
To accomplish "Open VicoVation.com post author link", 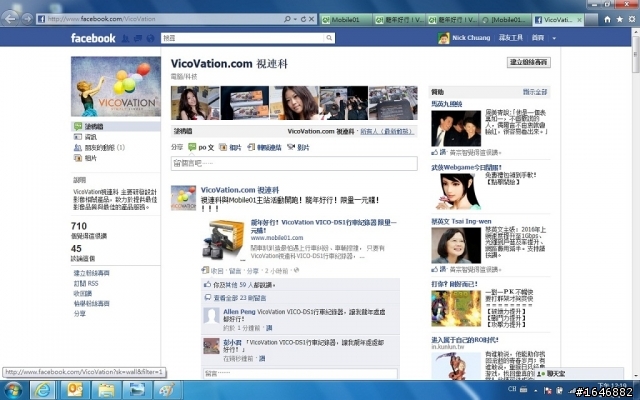I will click(x=240, y=190).
